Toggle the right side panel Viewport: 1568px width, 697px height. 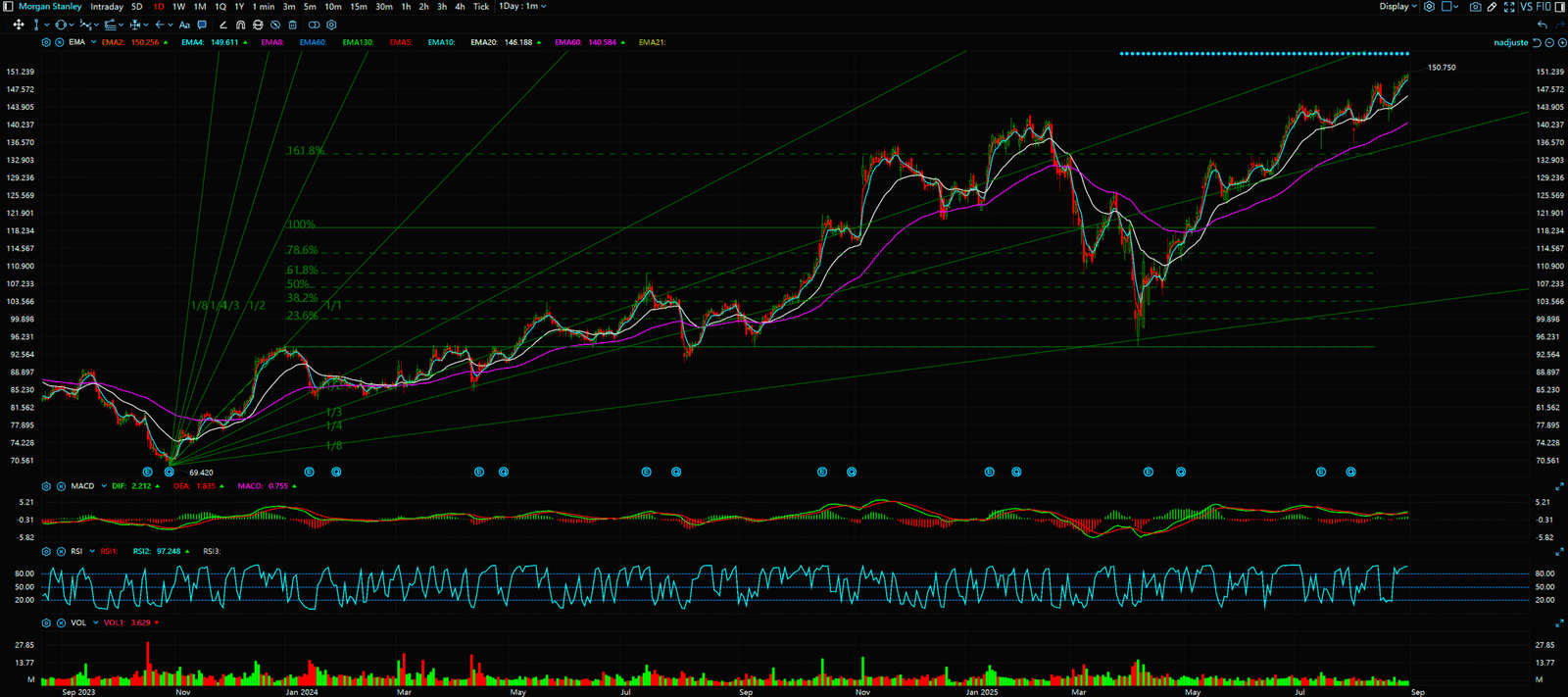[x=1560, y=7]
